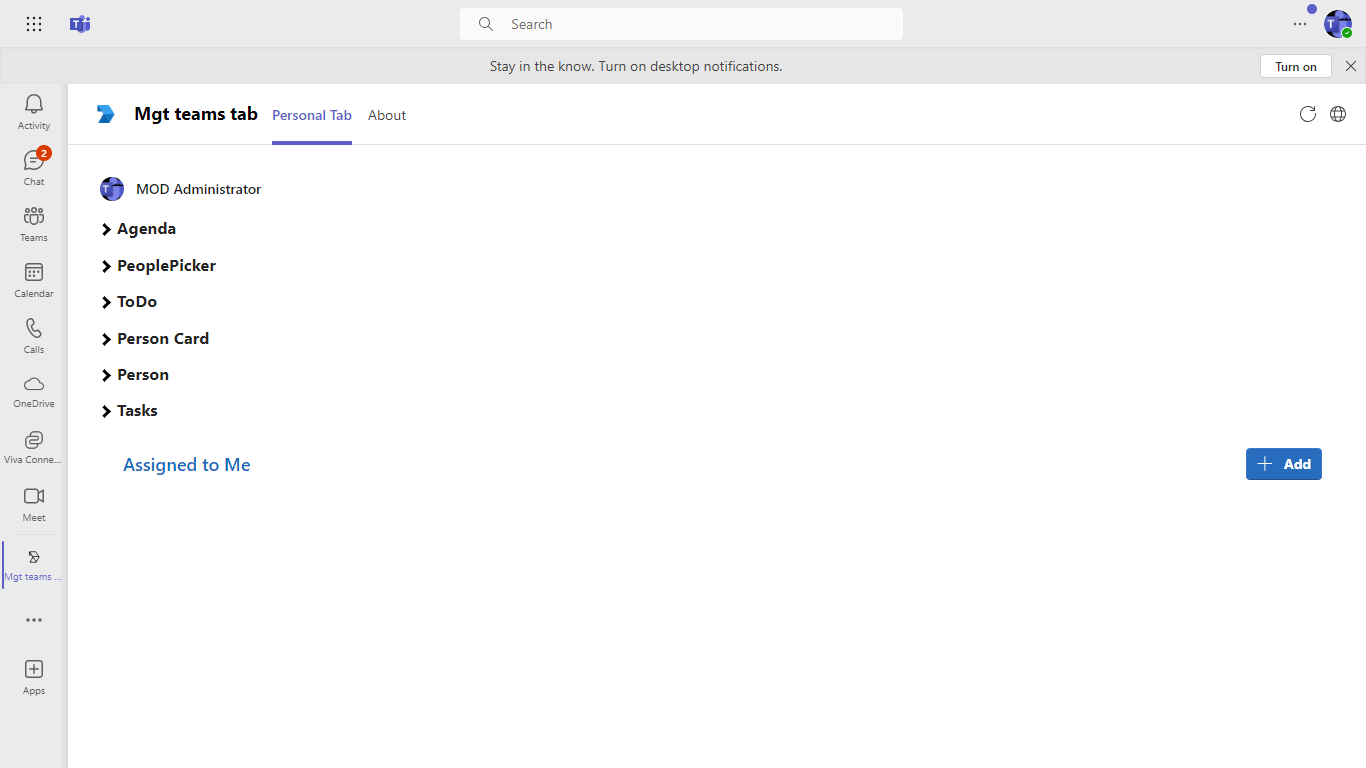This screenshot has width=1366, height=768.
Task: Collapse the Tasks section
Action: pyautogui.click(x=129, y=411)
